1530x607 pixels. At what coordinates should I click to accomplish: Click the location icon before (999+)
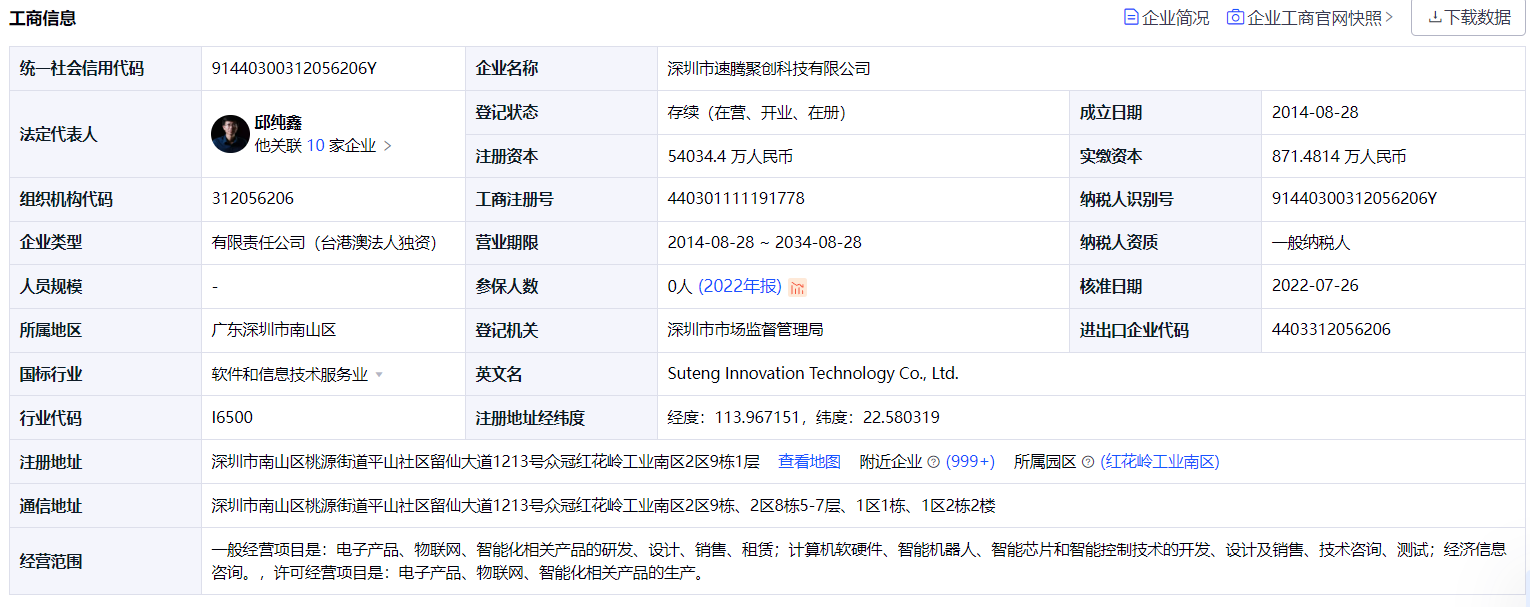tap(935, 461)
